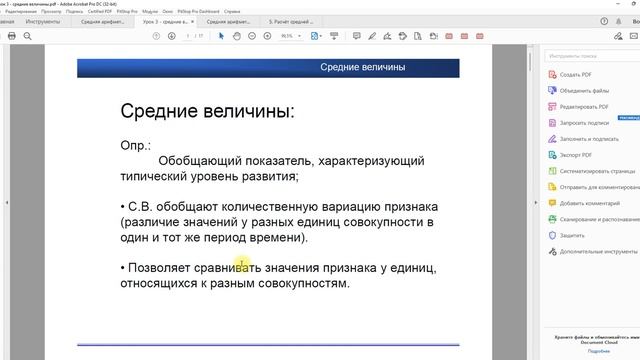Open the PitStop Pro Dashboard menu
The height and width of the screenshot is (360, 640).
pyautogui.click(x=198, y=11)
